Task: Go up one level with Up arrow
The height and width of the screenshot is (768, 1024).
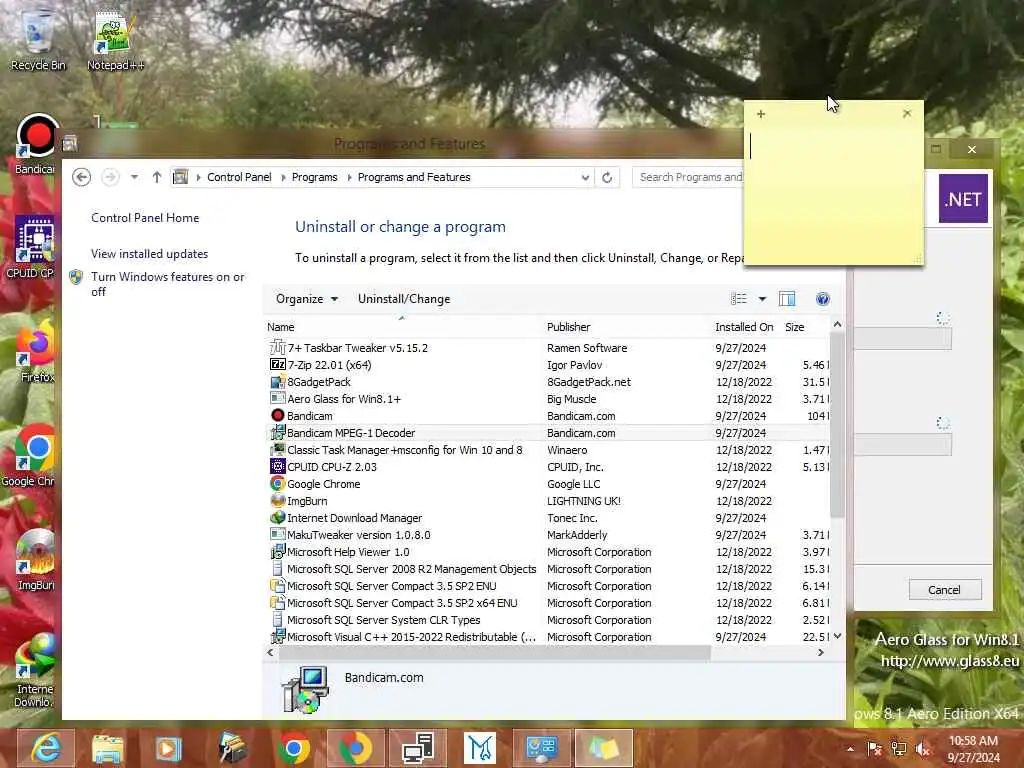Action: 157,177
